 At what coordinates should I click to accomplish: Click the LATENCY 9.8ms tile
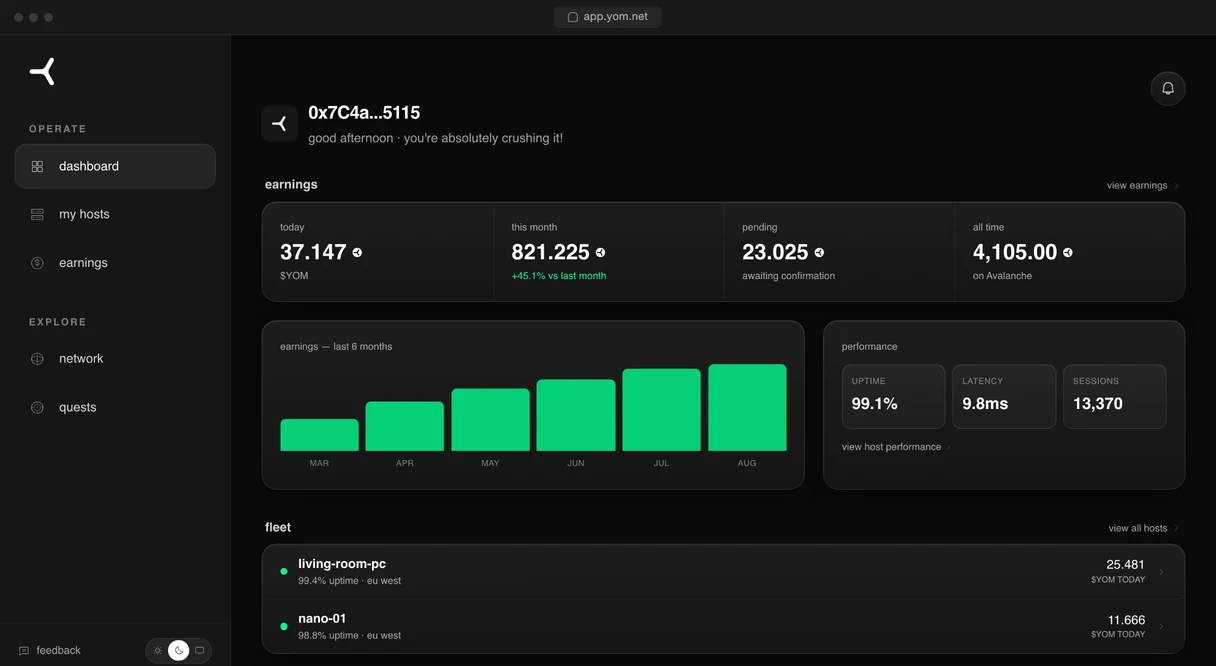1004,396
